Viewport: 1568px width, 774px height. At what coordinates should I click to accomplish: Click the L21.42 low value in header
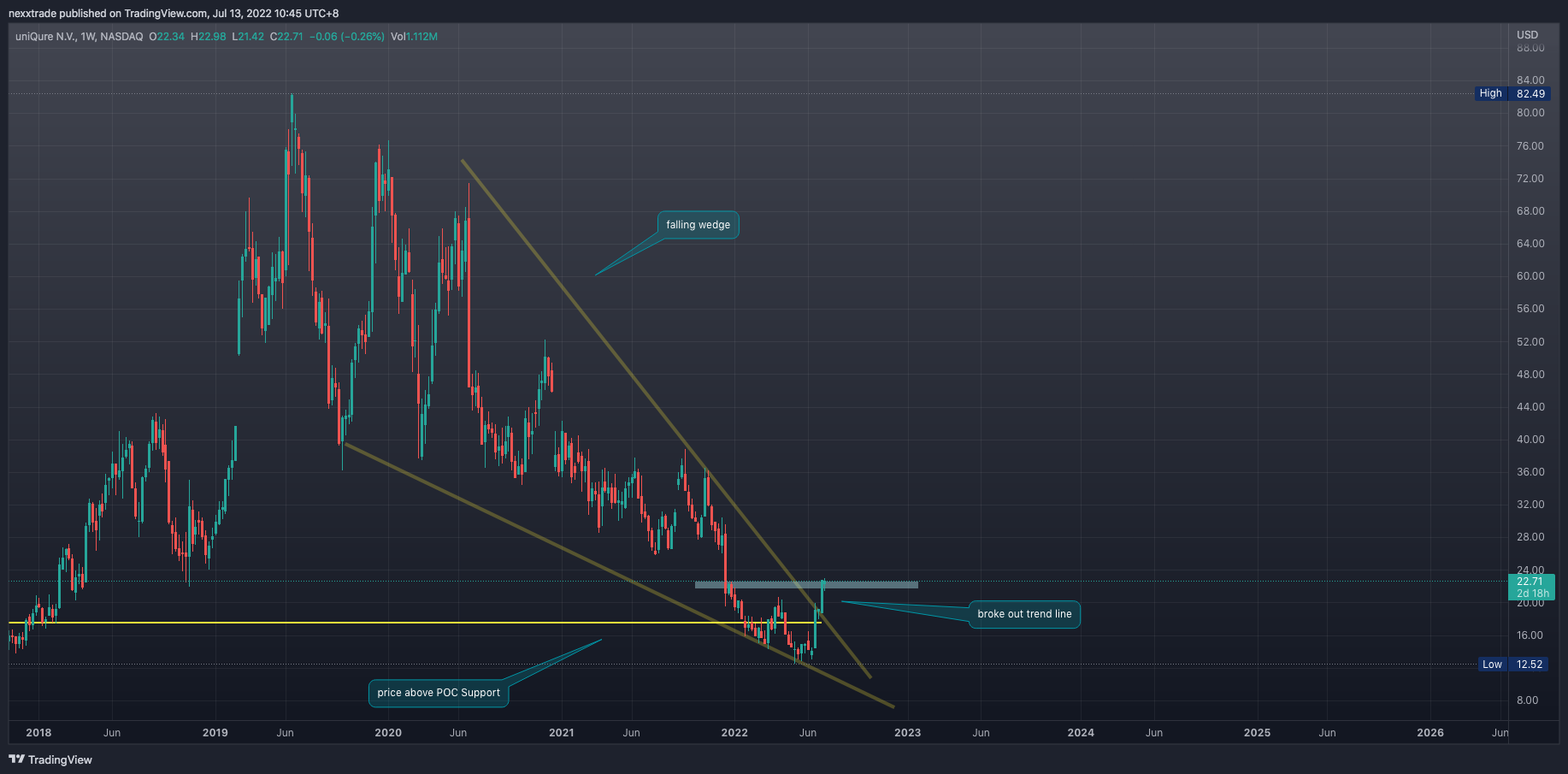[x=248, y=37]
